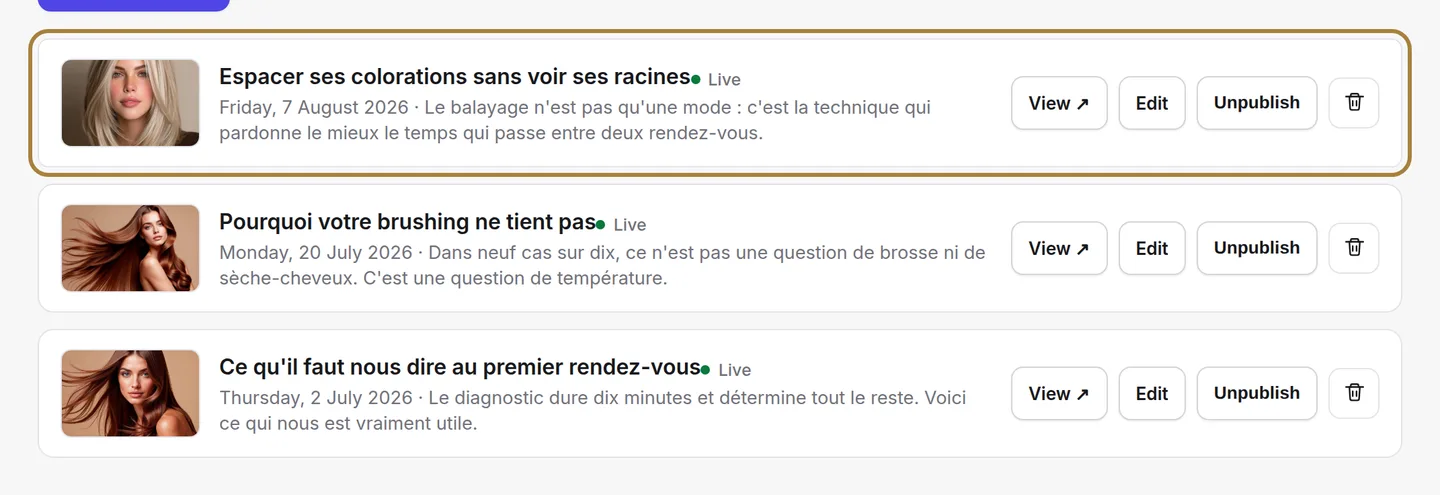This screenshot has width=1440, height=495.
Task: View the Pourquoi votre brushing post
Action: tap(1059, 248)
